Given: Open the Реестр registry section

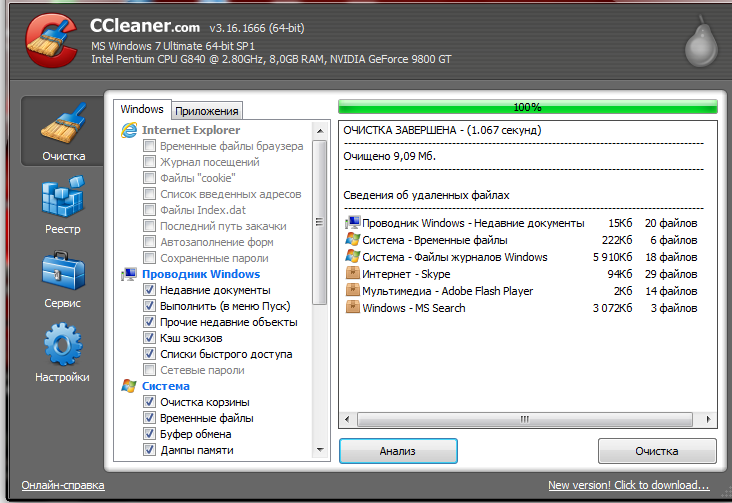Looking at the screenshot, I should (x=63, y=205).
